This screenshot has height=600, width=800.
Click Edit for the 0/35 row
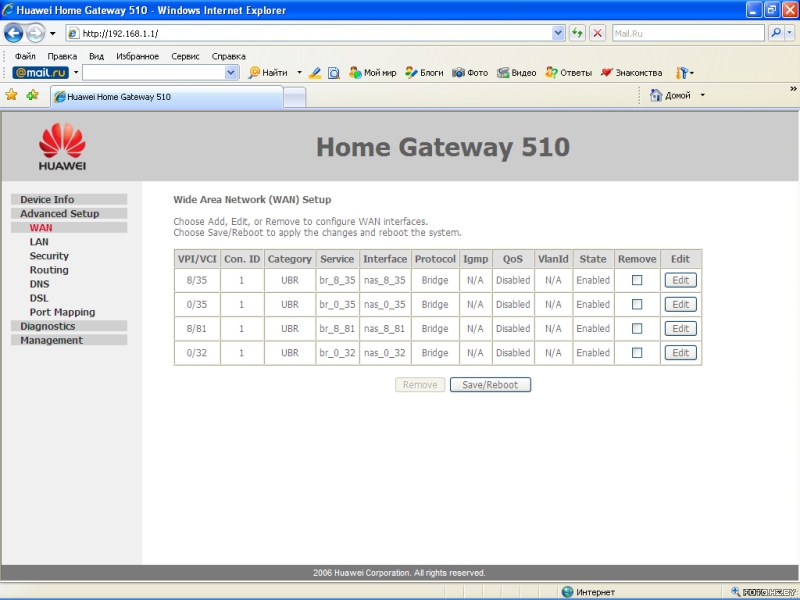point(680,304)
